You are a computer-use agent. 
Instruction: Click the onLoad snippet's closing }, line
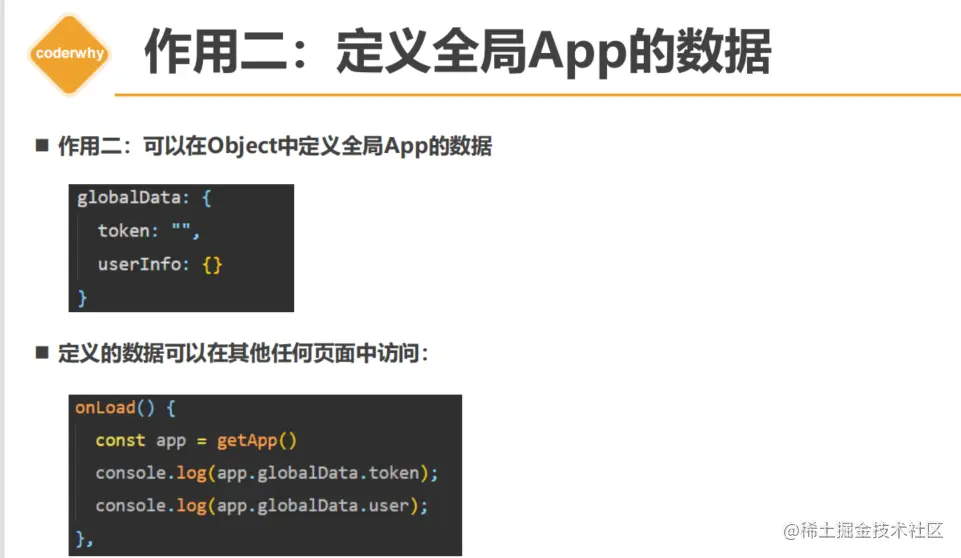84,539
